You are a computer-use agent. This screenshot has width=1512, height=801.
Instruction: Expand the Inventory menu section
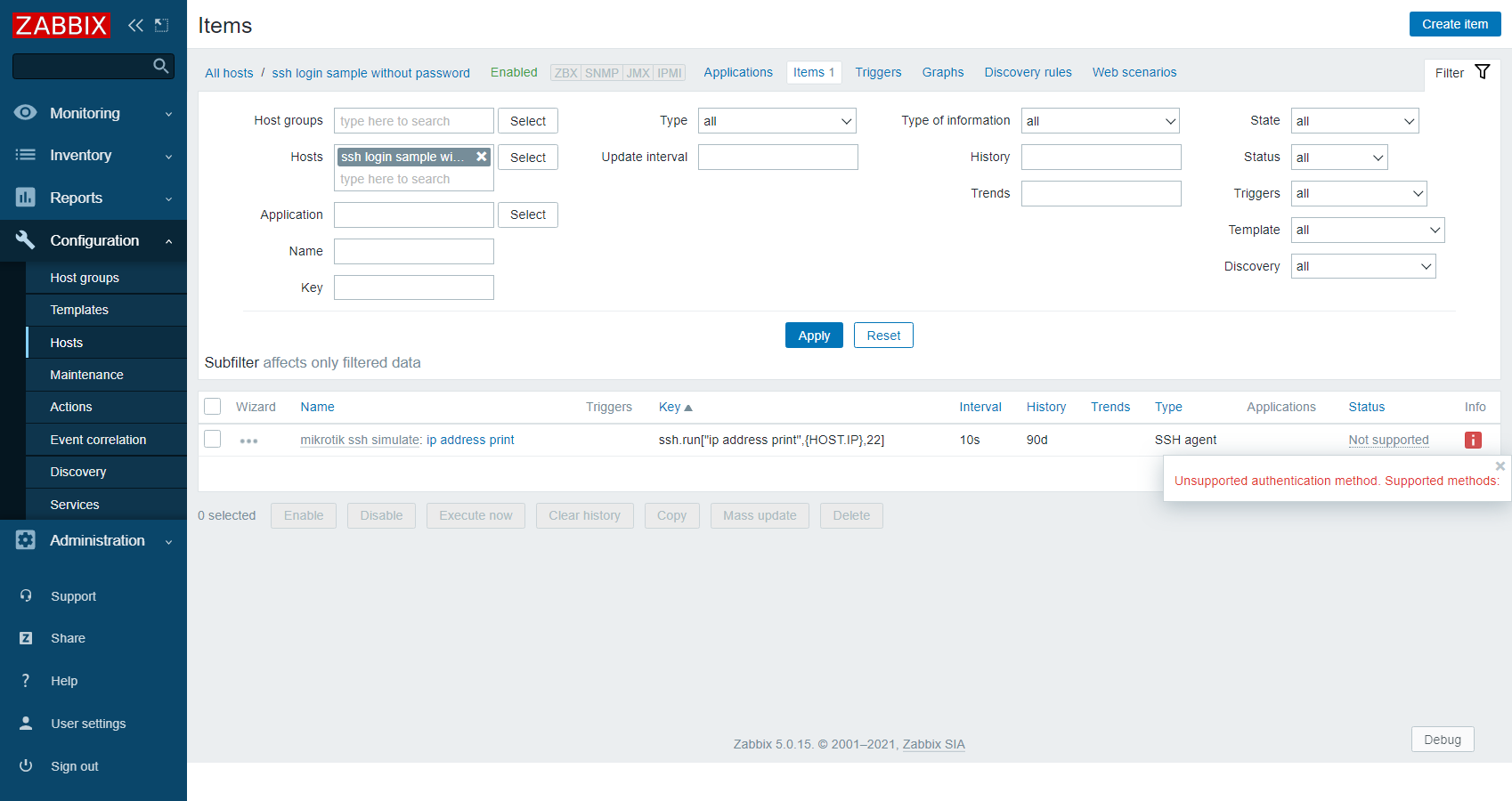93,155
